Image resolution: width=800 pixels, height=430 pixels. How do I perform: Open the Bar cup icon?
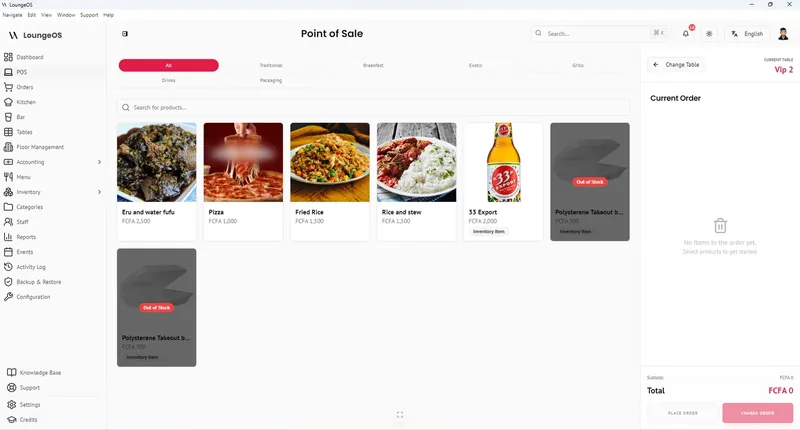pyautogui.click(x=8, y=117)
